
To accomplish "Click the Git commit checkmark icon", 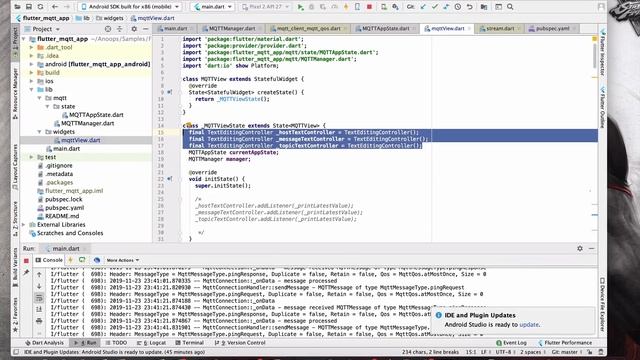I will click(x=434, y=7).
